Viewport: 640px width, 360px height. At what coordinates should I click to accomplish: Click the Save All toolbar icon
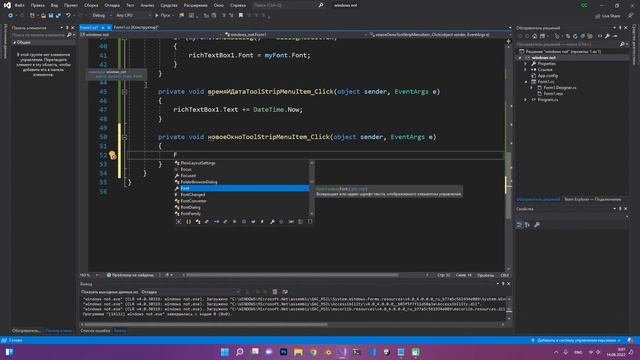click(58, 16)
